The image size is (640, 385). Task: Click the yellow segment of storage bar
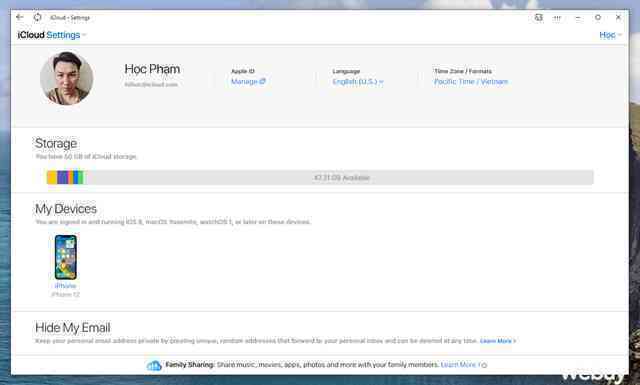pyautogui.click(x=52, y=178)
